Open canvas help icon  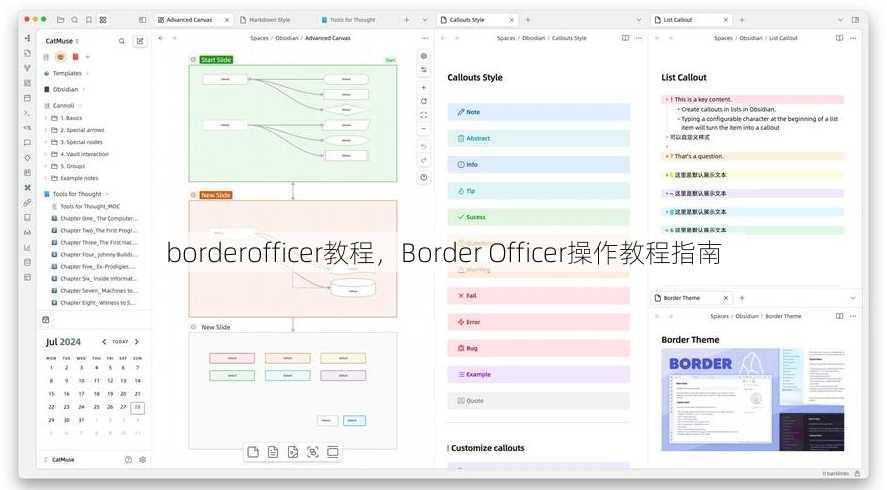(x=424, y=178)
